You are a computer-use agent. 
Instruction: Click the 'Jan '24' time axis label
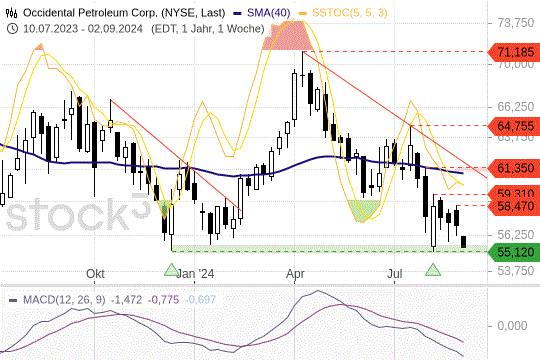(195, 274)
